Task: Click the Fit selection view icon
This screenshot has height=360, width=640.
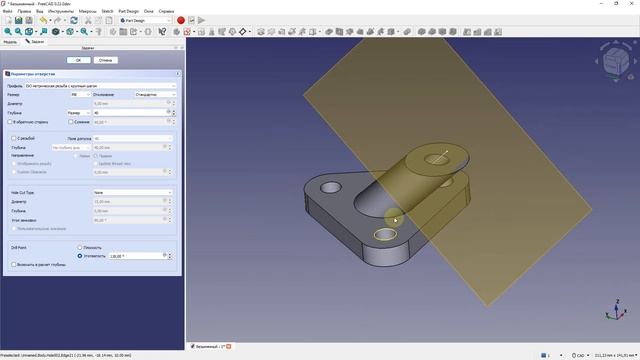Action: tap(18, 31)
